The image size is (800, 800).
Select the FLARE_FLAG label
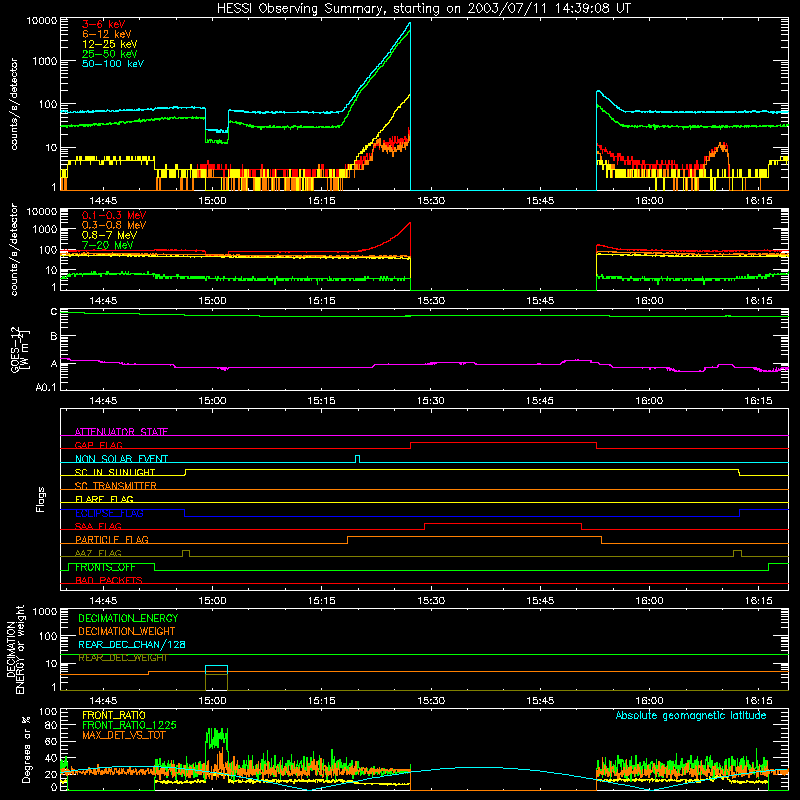104,499
